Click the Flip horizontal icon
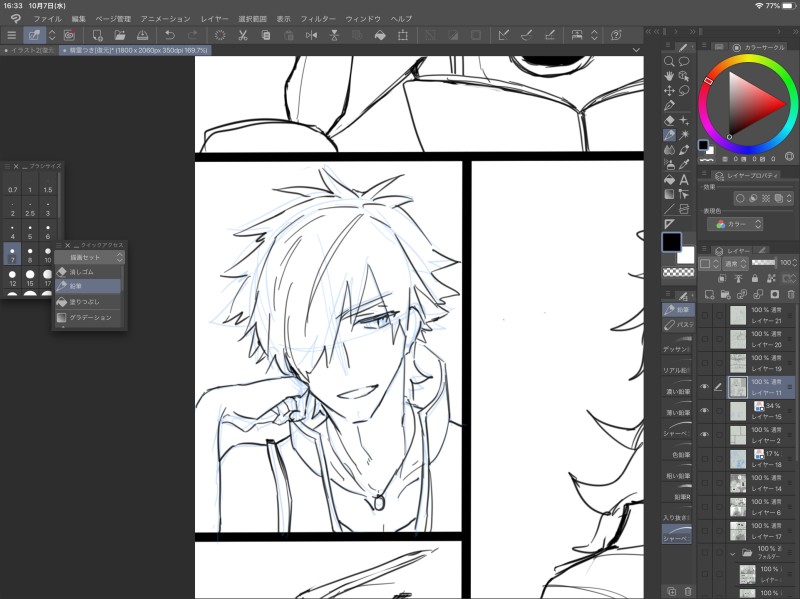Image resolution: width=800 pixels, height=599 pixels. tap(311, 35)
